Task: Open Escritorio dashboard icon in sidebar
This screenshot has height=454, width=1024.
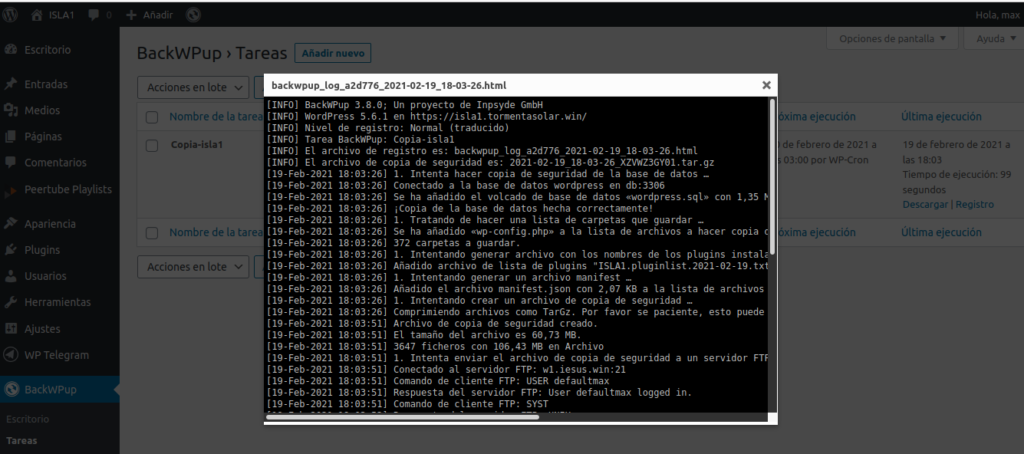Action: pos(10,50)
